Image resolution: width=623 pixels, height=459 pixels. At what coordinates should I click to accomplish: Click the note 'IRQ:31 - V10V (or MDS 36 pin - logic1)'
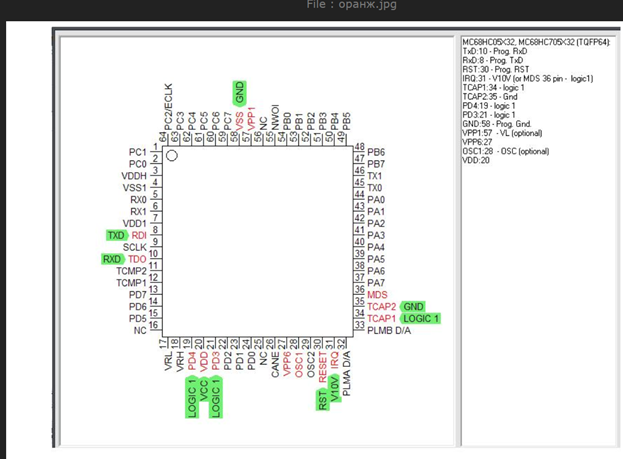[528, 78]
